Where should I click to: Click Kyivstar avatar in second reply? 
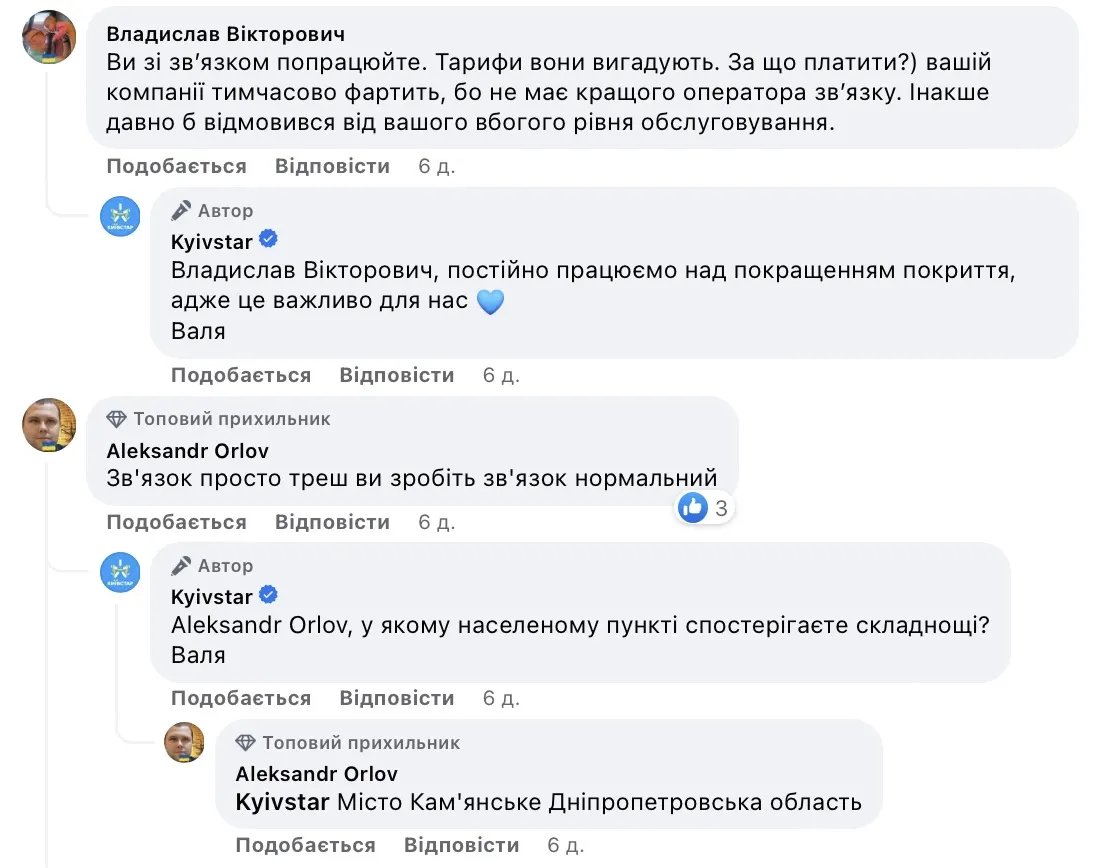tap(120, 572)
